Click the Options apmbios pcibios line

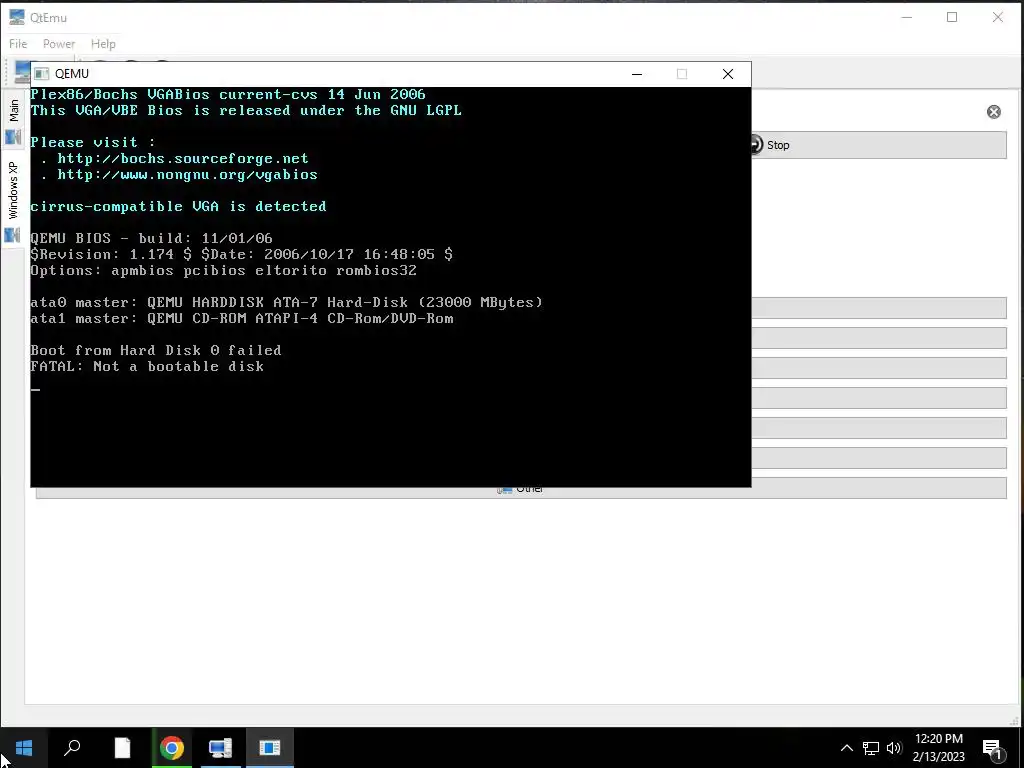pyautogui.click(x=223, y=270)
